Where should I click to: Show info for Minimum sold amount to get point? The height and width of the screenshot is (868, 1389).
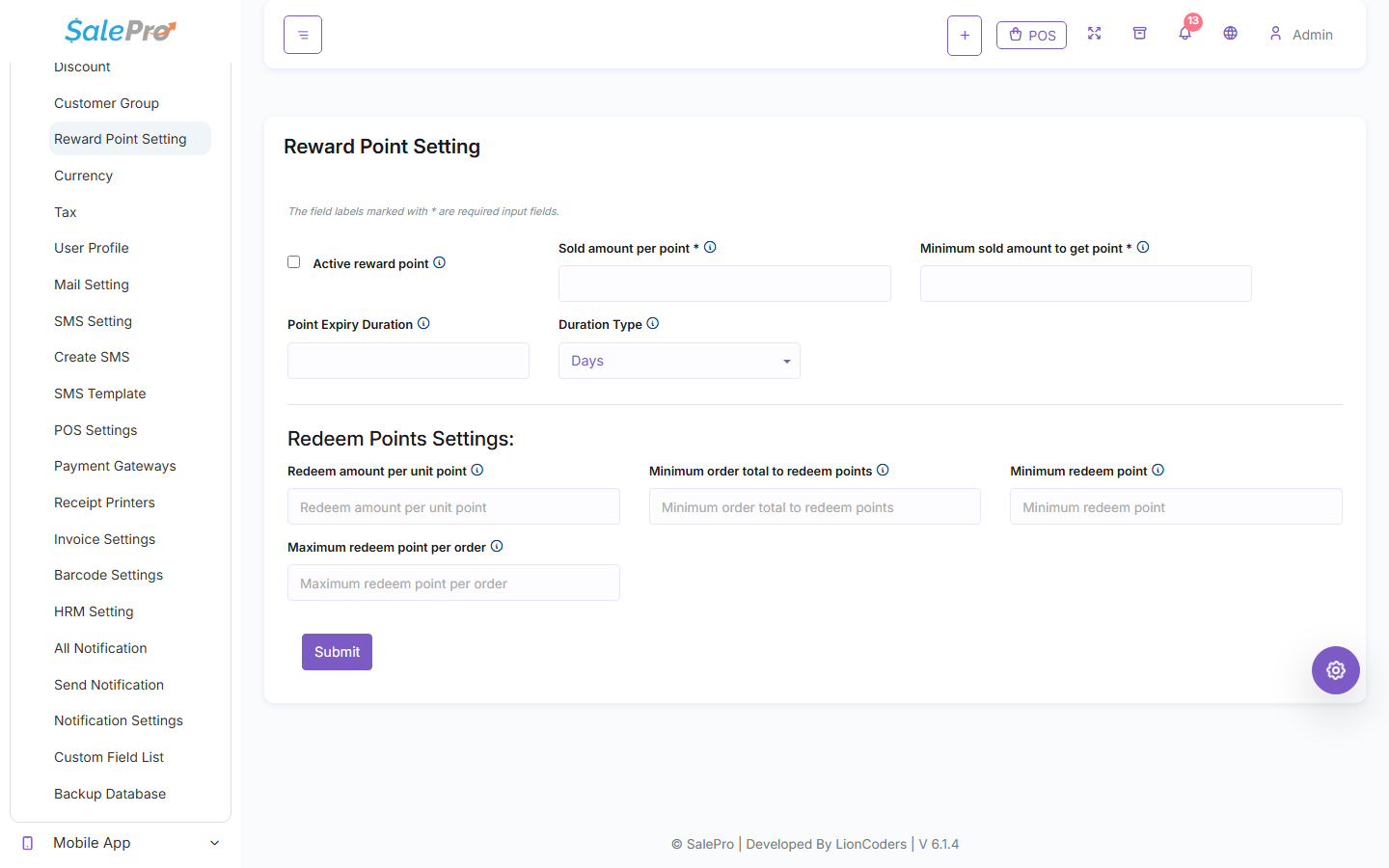1143,248
